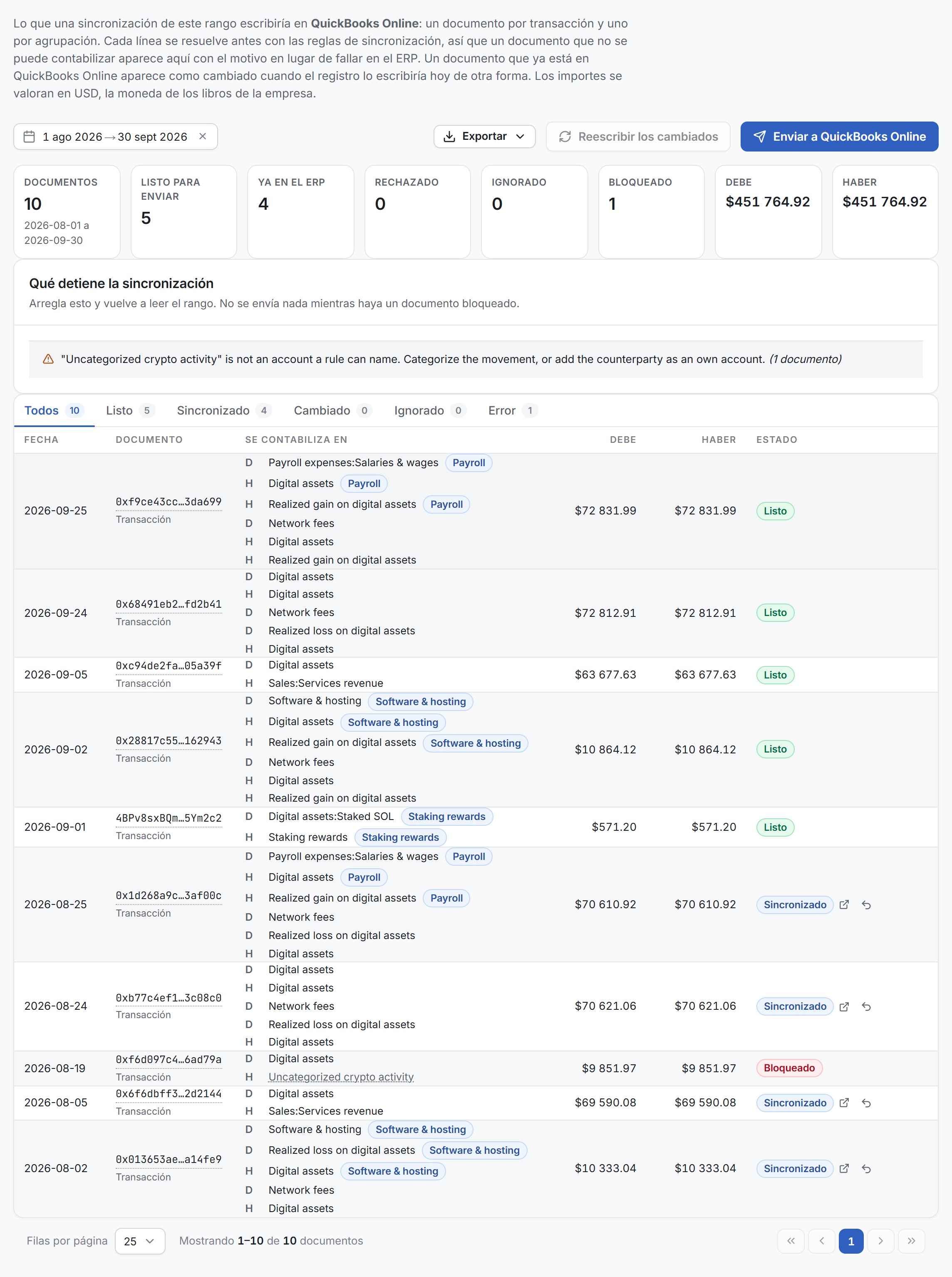
Task: Go to first page of pagination
Action: (791, 1241)
